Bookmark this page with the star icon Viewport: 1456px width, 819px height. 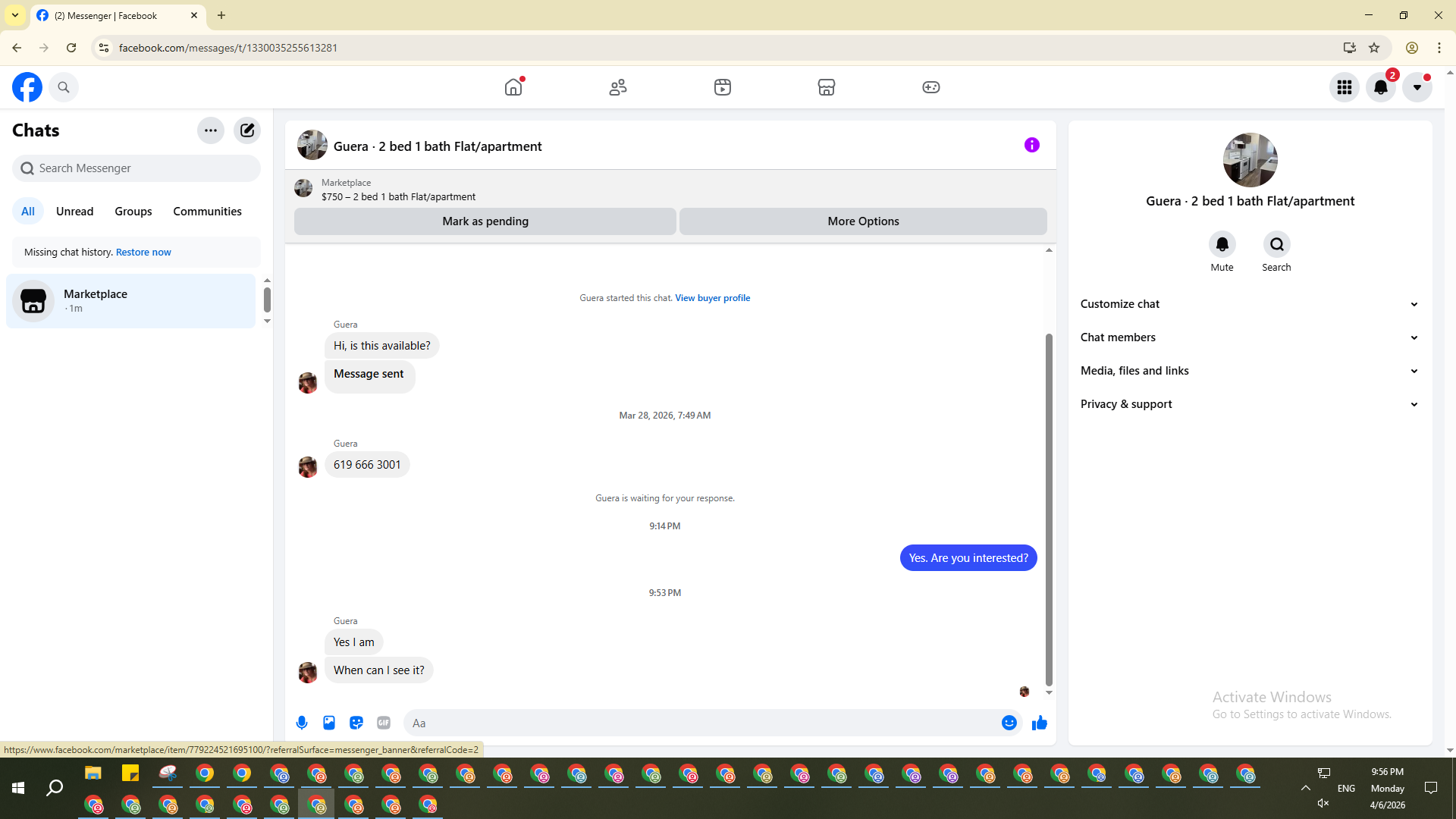click(x=1374, y=48)
